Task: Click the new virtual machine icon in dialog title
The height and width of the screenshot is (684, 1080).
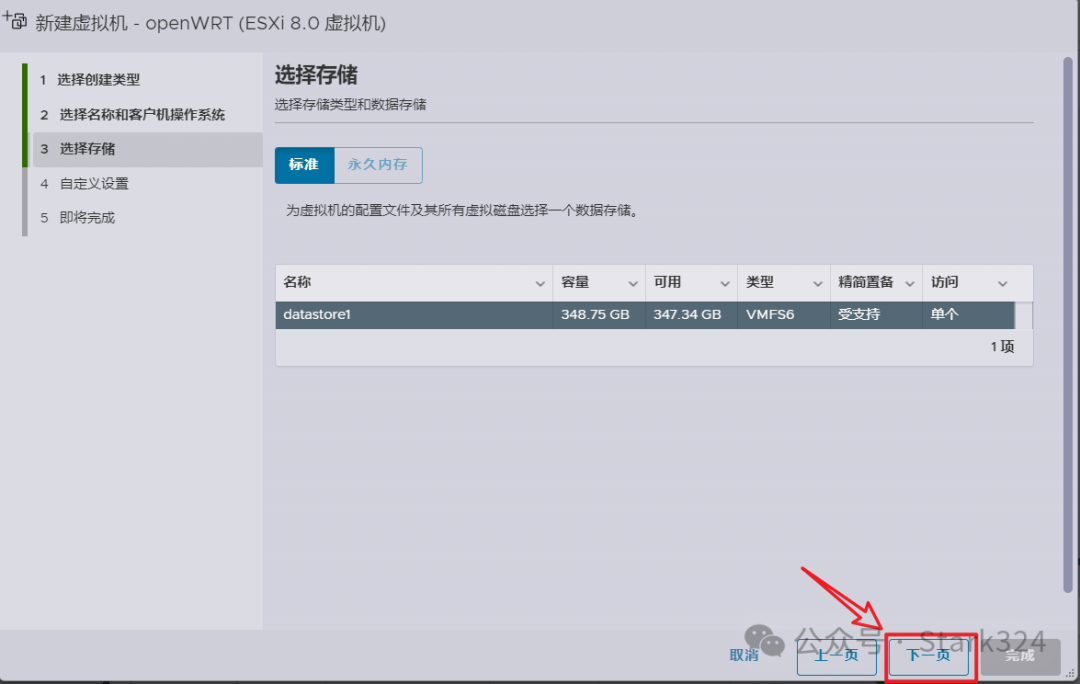Action: click(15, 20)
